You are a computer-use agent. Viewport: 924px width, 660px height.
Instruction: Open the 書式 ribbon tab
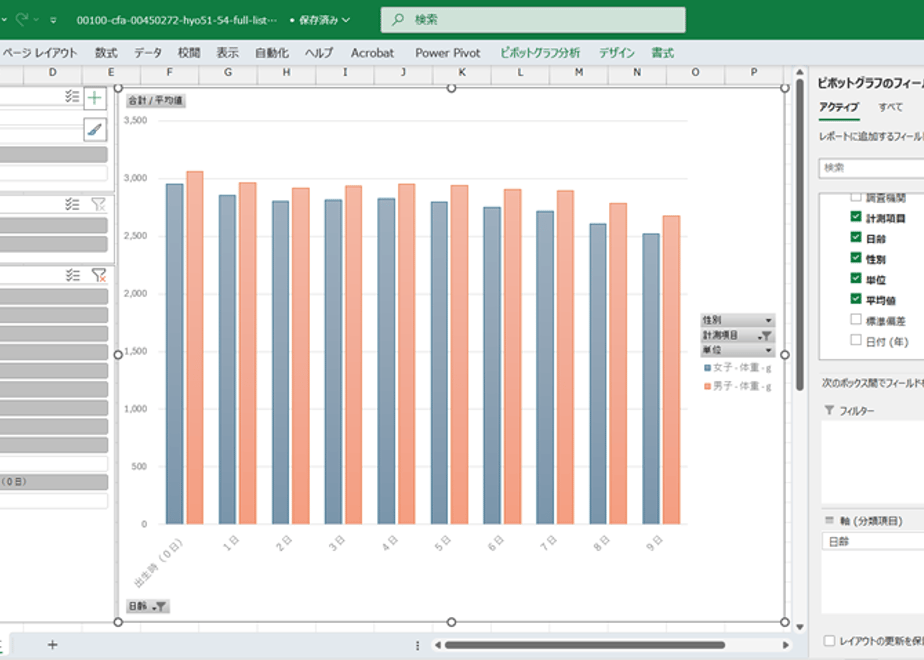click(x=662, y=53)
